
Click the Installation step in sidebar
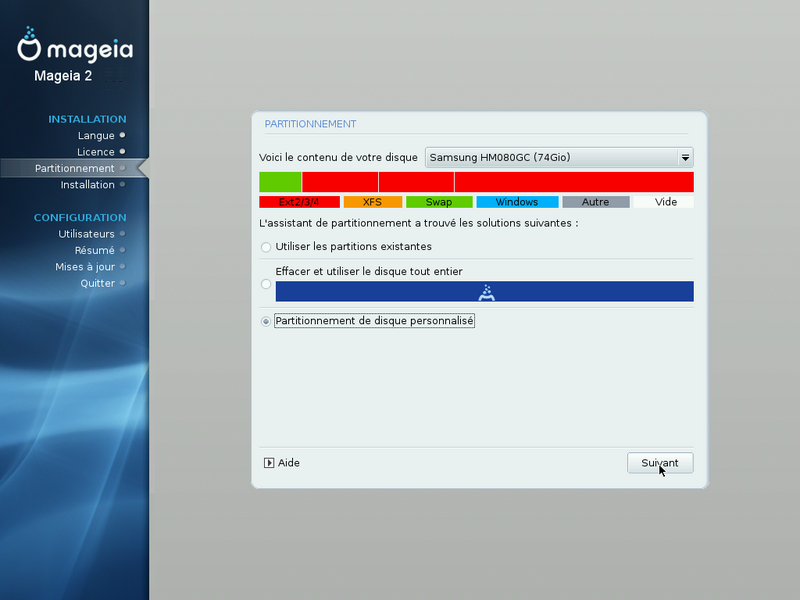click(87, 185)
